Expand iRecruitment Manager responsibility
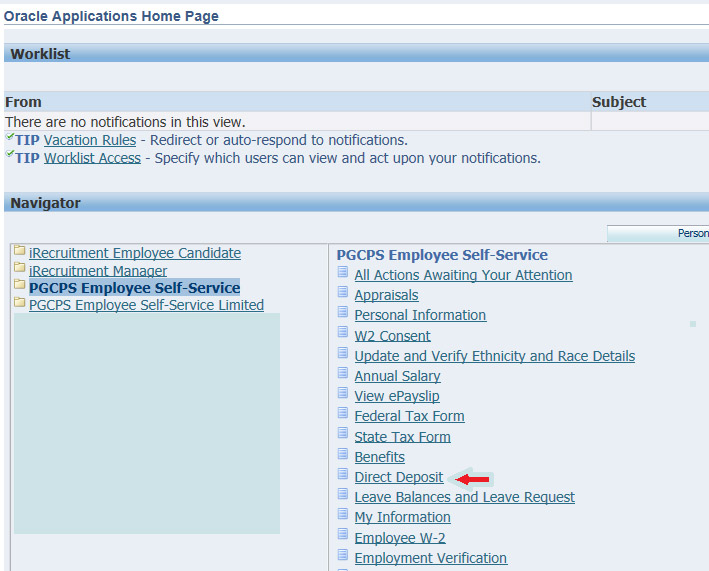Screen dimensions: 709x571 click(x=98, y=271)
